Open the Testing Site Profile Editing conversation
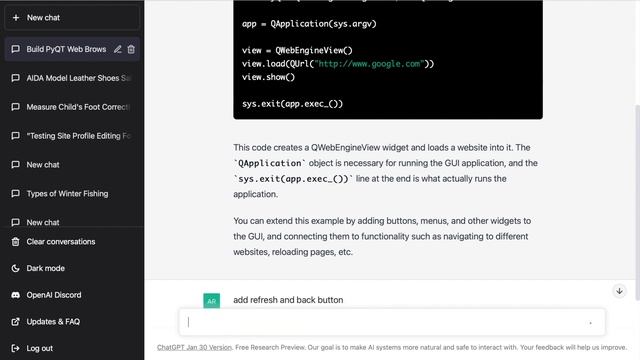The height and width of the screenshot is (360, 640). (x=72, y=136)
